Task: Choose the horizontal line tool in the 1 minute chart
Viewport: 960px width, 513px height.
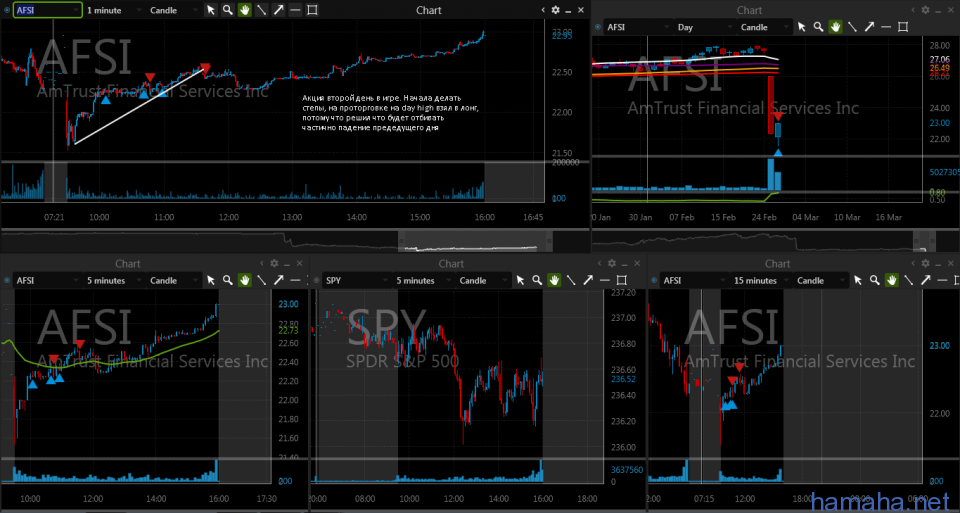Action: 295,10
